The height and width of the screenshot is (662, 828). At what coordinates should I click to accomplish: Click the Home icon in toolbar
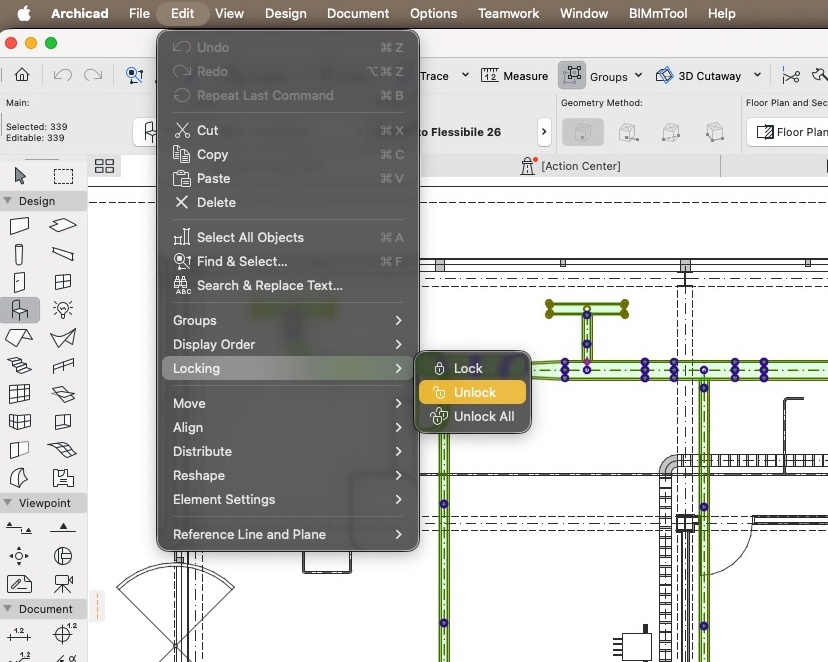[22, 74]
